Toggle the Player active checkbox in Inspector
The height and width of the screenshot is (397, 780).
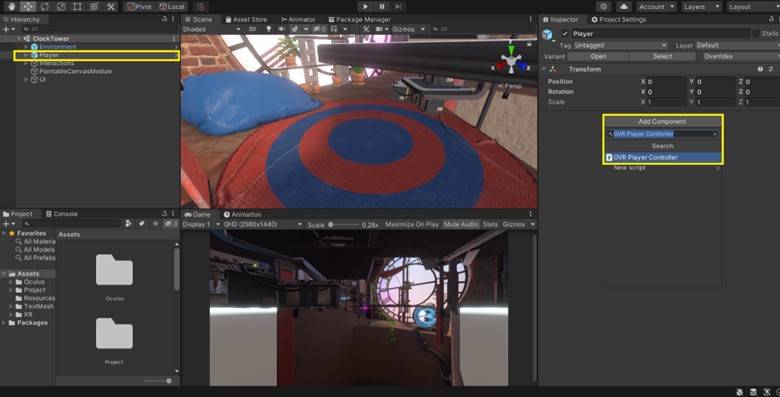point(565,33)
